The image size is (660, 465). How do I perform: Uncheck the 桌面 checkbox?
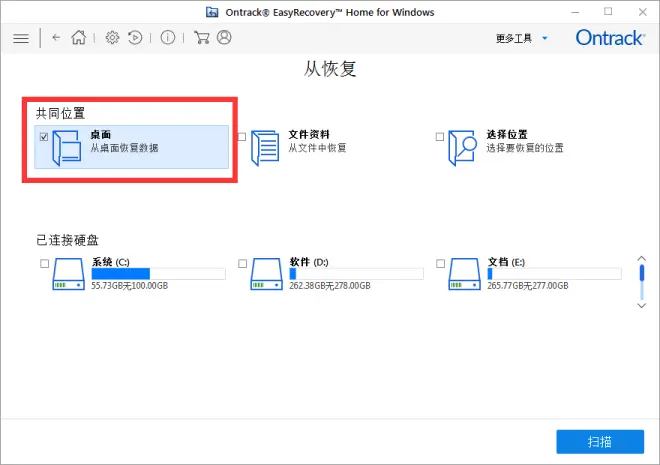tap(44, 137)
